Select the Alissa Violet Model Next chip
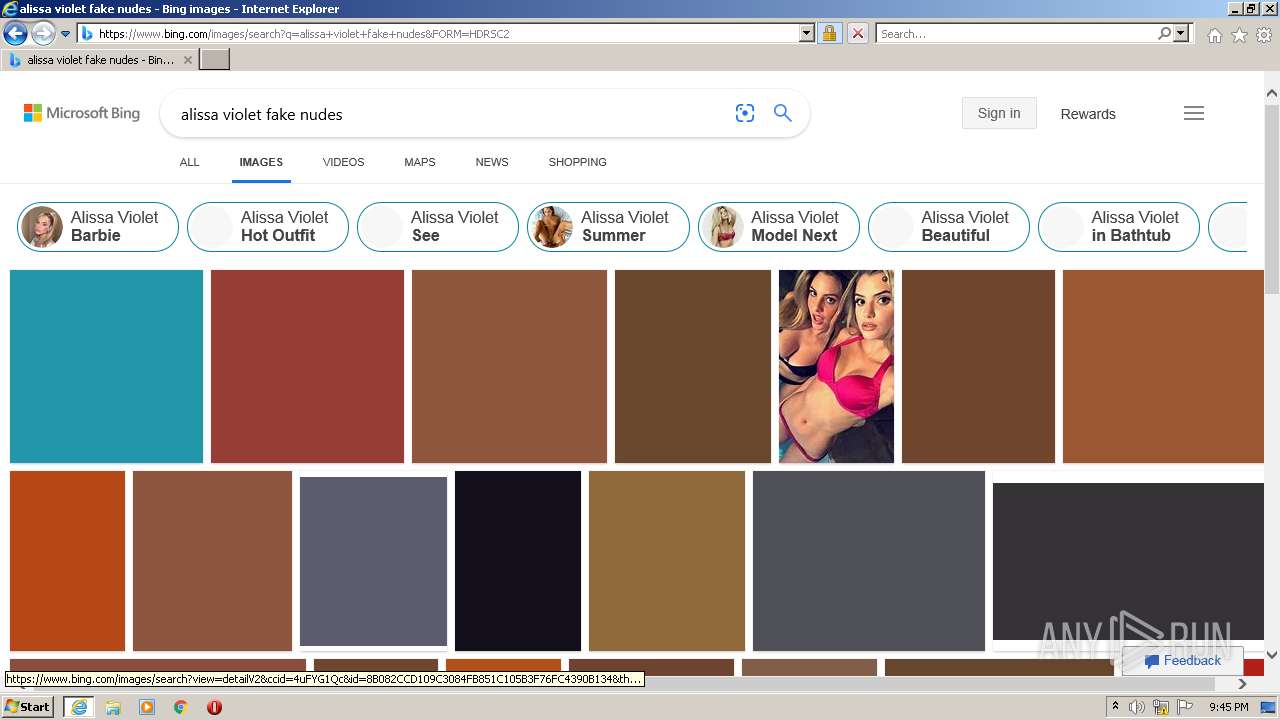 point(779,227)
